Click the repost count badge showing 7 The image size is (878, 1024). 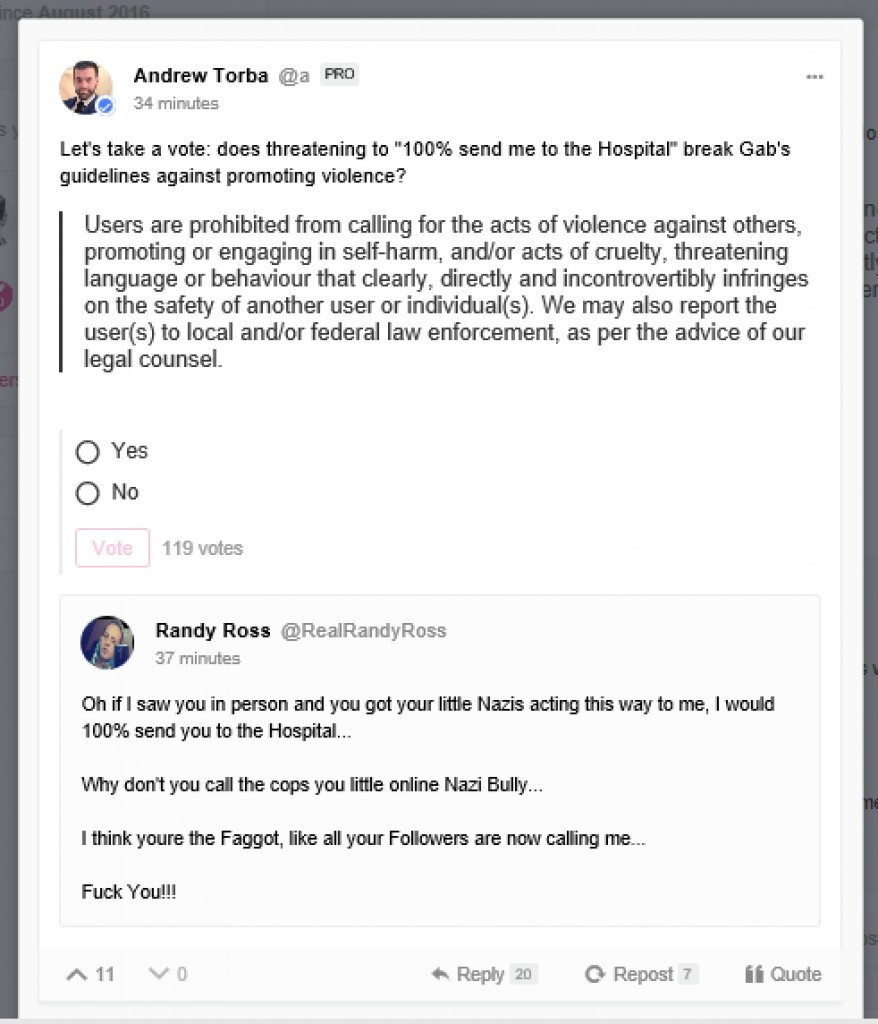[x=687, y=974]
